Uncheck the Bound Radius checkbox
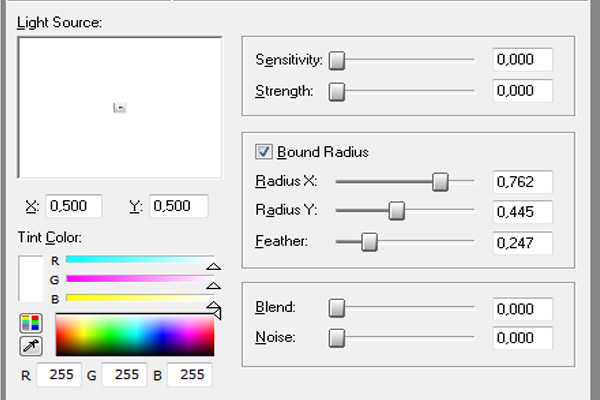600x400 pixels. coord(264,152)
